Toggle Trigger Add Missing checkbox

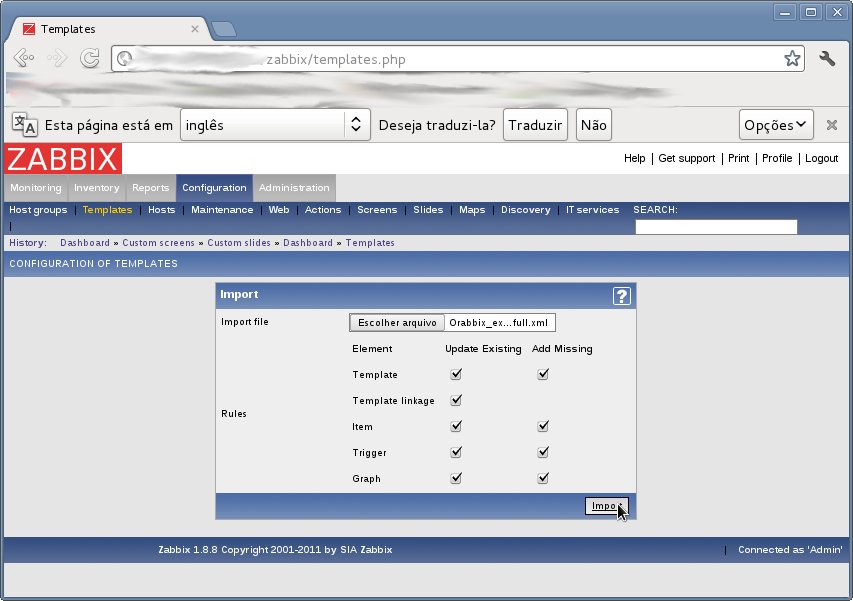pos(543,453)
